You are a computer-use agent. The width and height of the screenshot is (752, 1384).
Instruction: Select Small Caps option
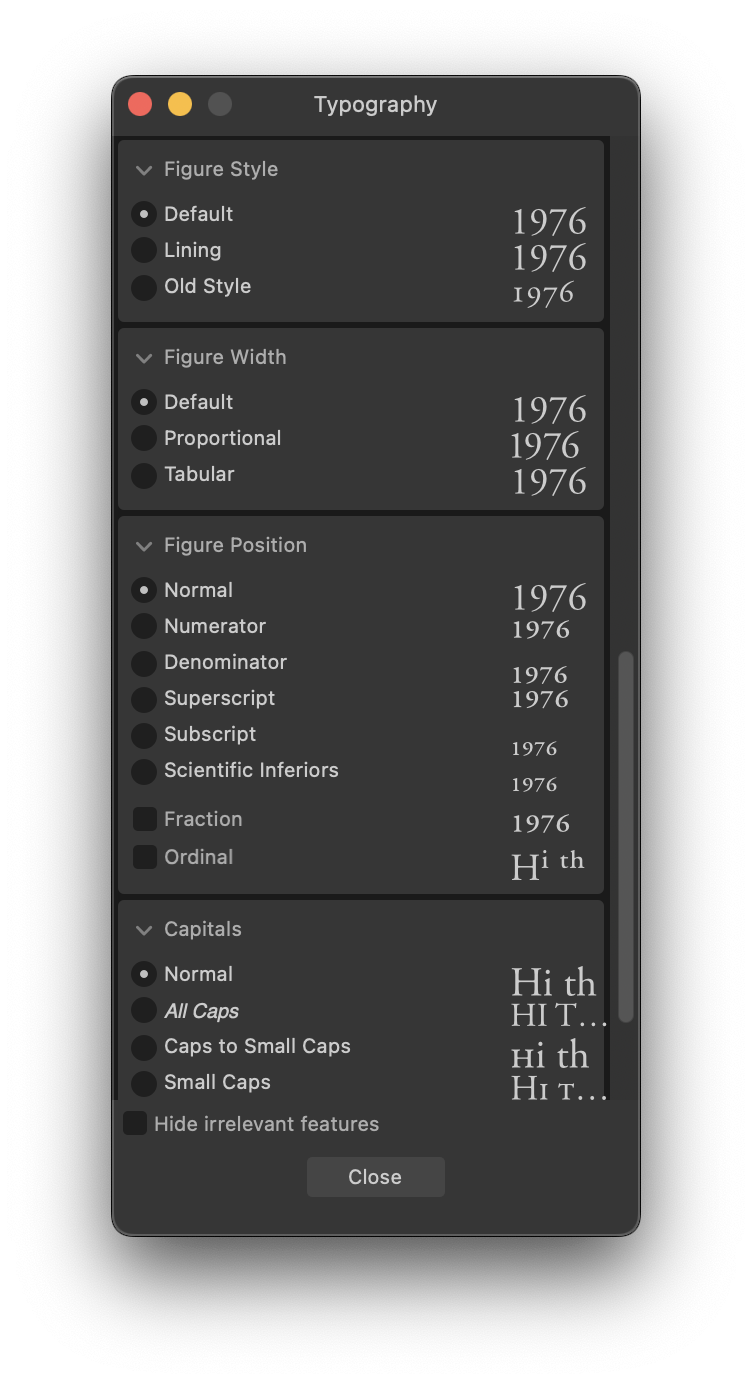coord(143,1083)
